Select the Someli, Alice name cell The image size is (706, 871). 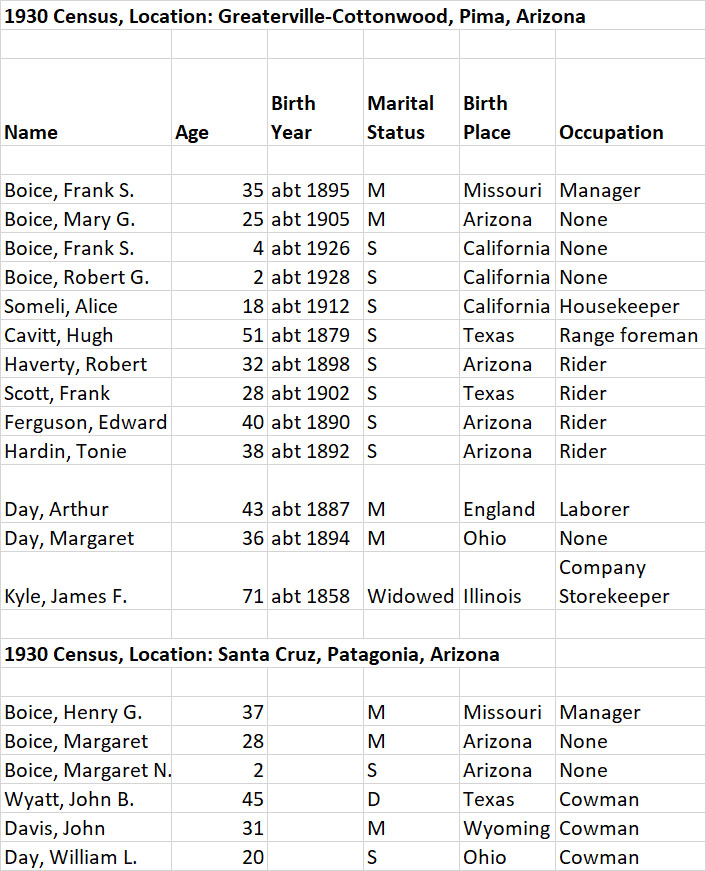[x=61, y=306]
